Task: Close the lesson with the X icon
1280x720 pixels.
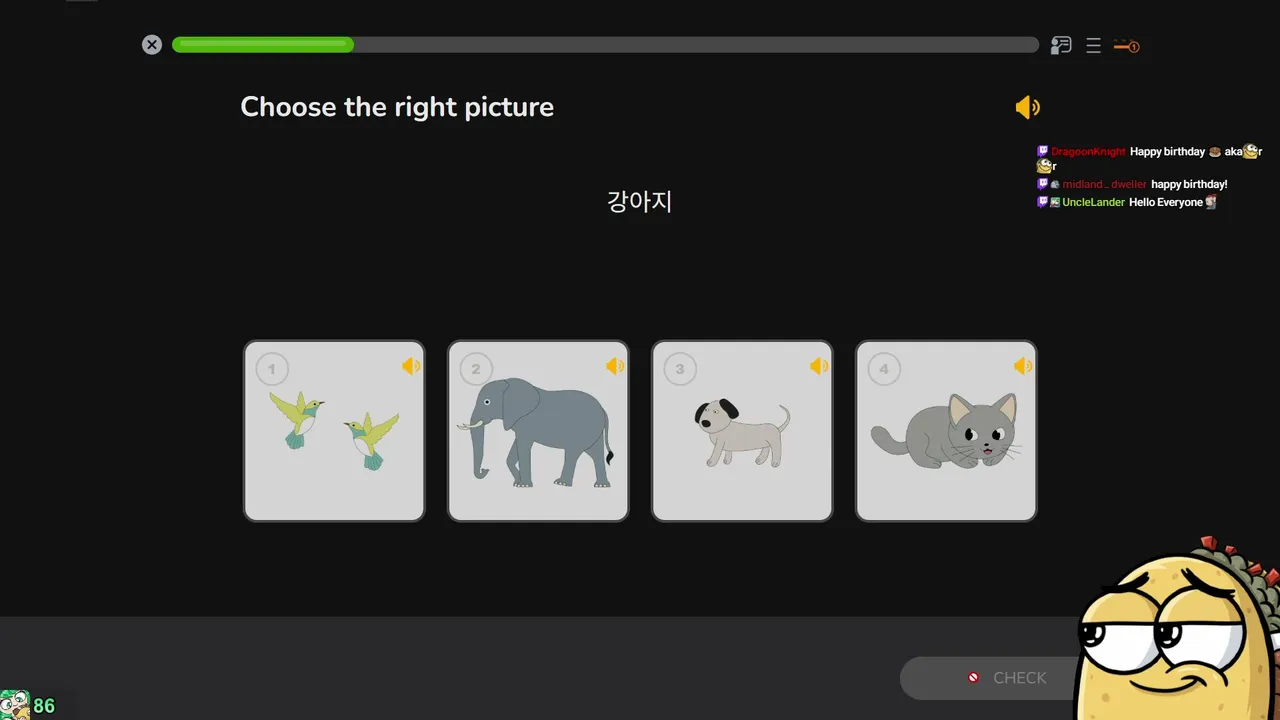Action: click(152, 45)
